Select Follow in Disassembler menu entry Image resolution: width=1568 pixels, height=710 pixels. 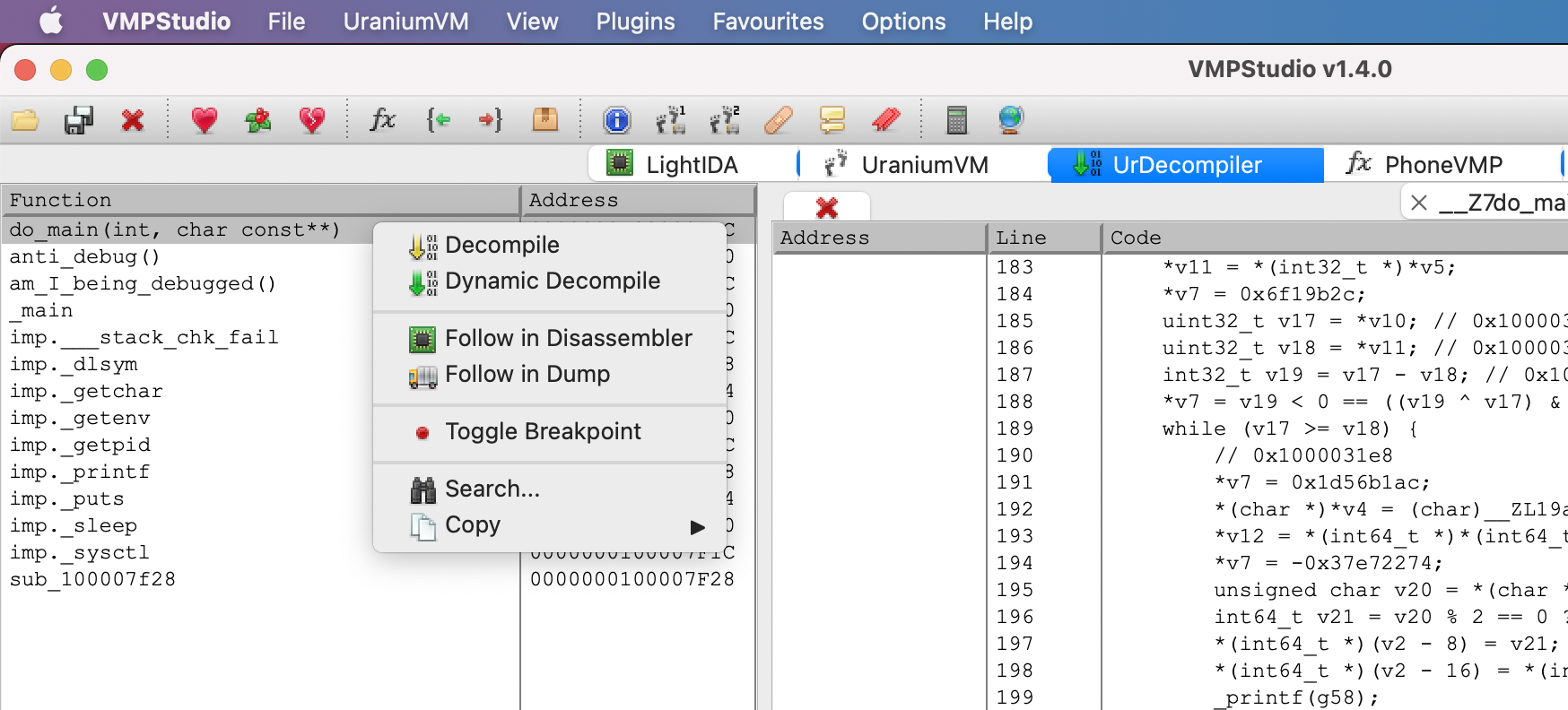coord(549,338)
